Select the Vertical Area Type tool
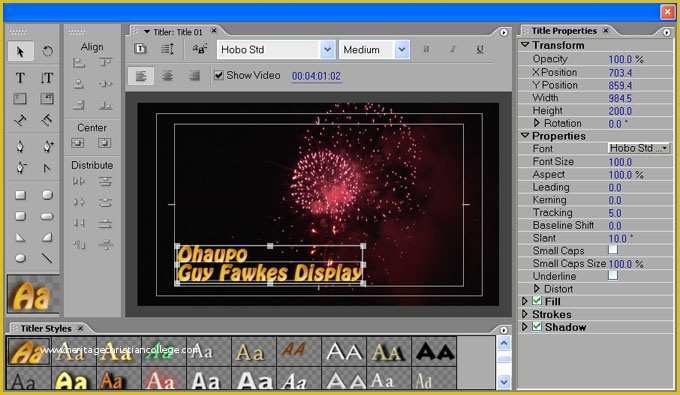Image resolution: width=680 pixels, height=395 pixels. 47,99
